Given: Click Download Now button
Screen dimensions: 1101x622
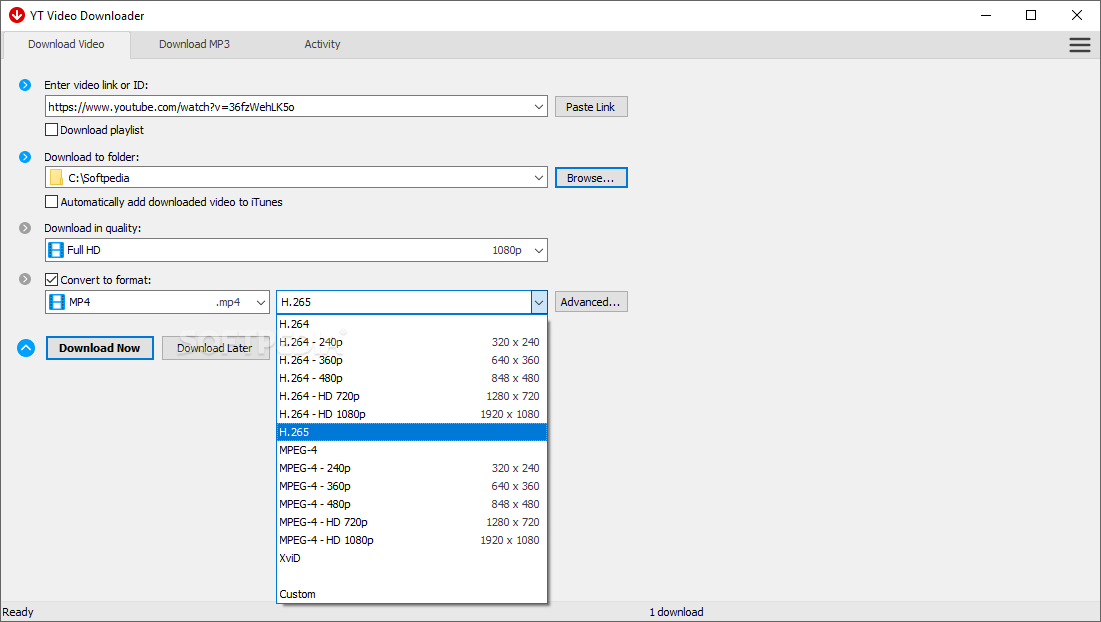Looking at the screenshot, I should [100, 348].
